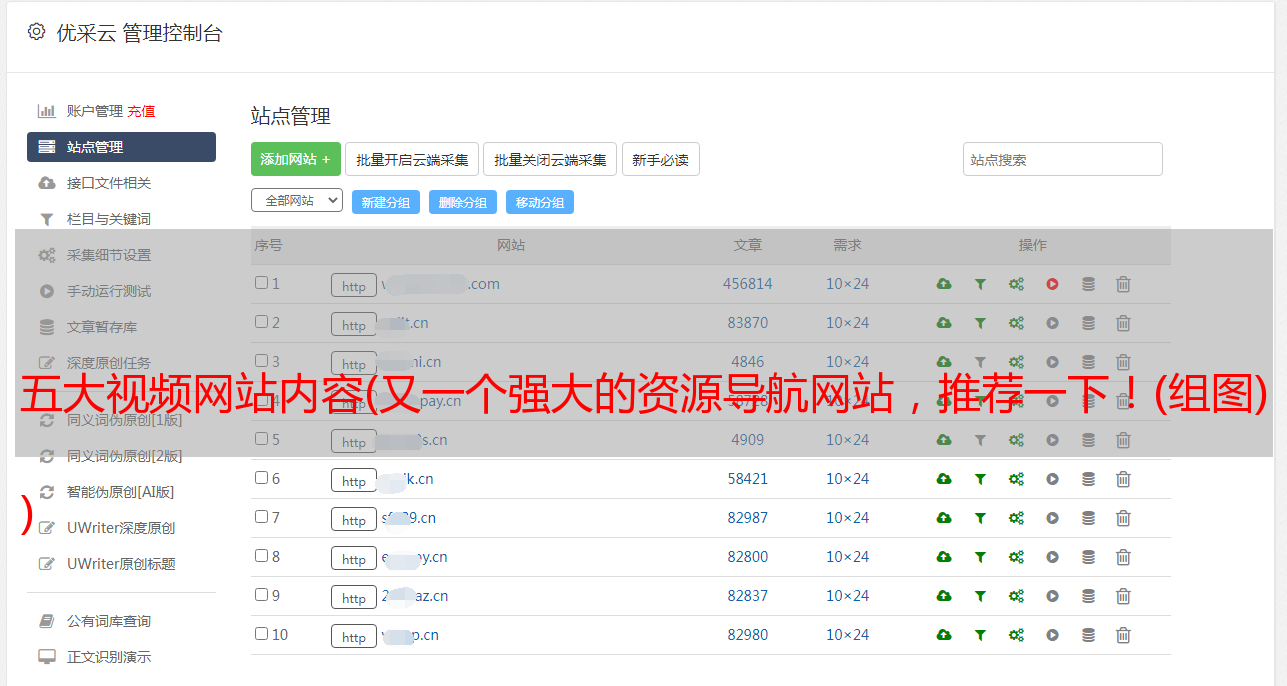This screenshot has height=686, width=1287.
Task: Select 站点管理 in the sidebar
Action: click(121, 147)
